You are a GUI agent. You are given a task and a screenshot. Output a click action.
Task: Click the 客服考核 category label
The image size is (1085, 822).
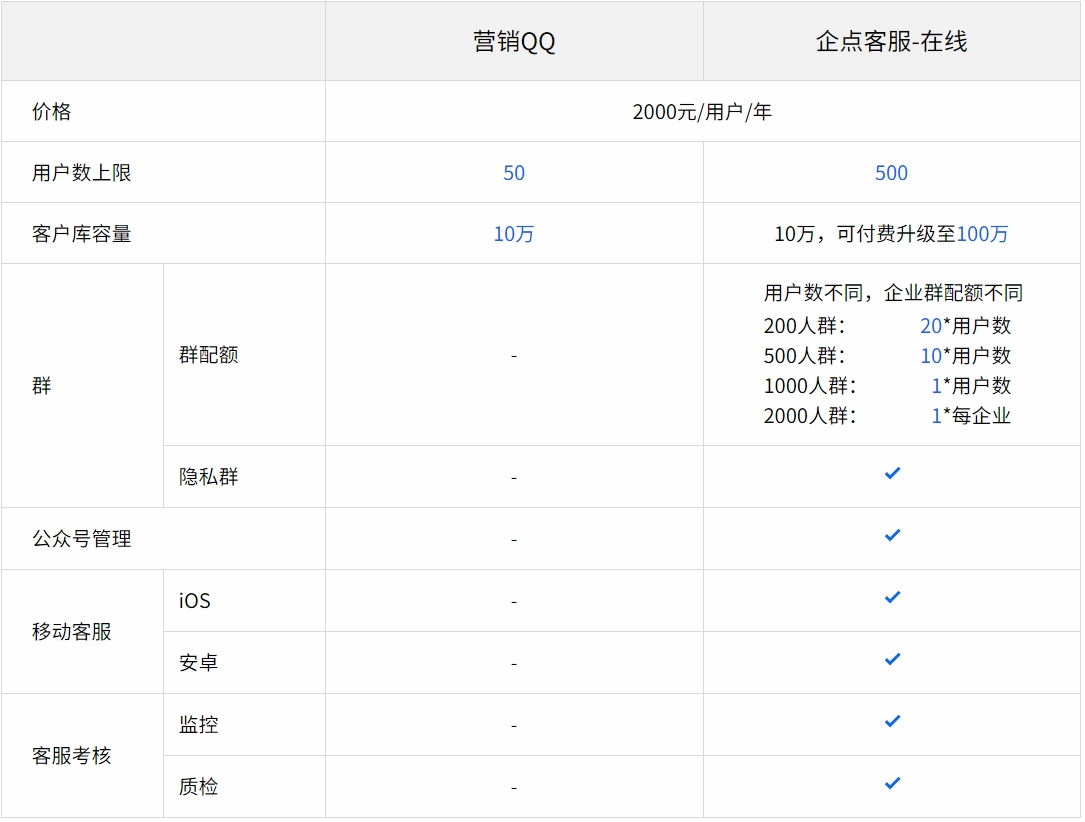(x=71, y=756)
